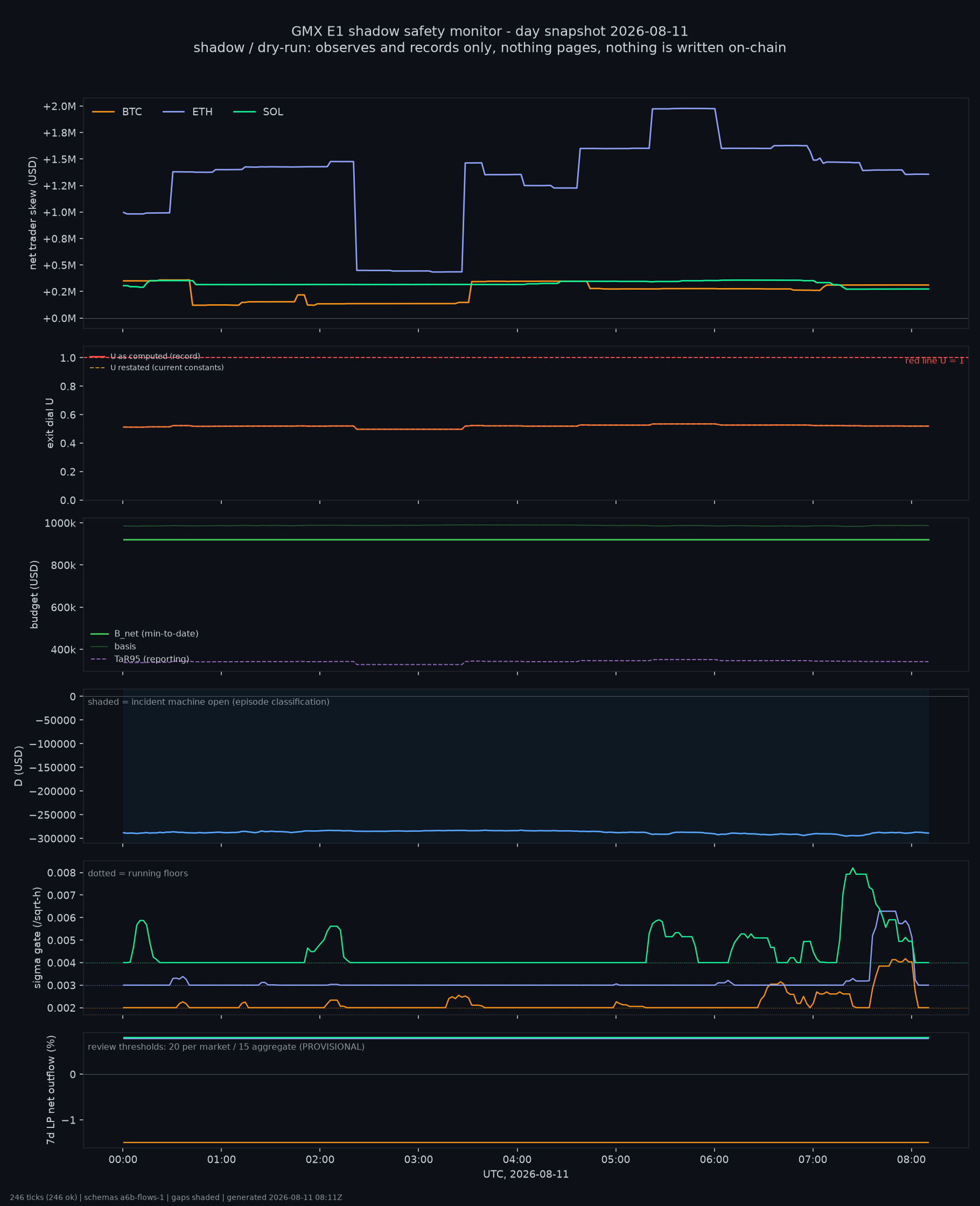Click the "600k" budget tick label
980x1206 pixels.
click(x=63, y=608)
